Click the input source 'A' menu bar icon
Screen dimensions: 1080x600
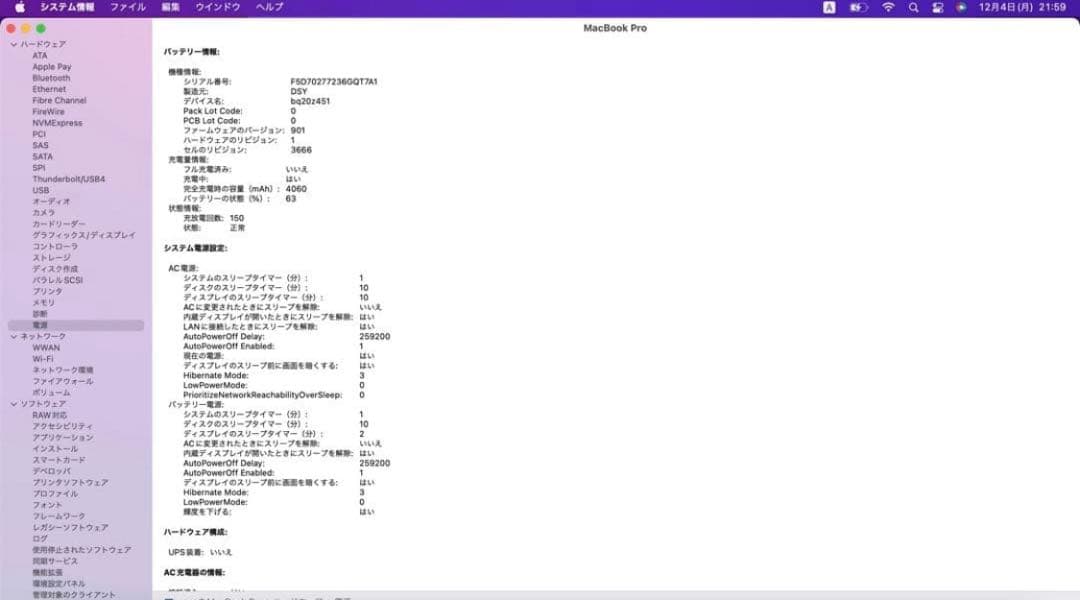click(829, 7)
